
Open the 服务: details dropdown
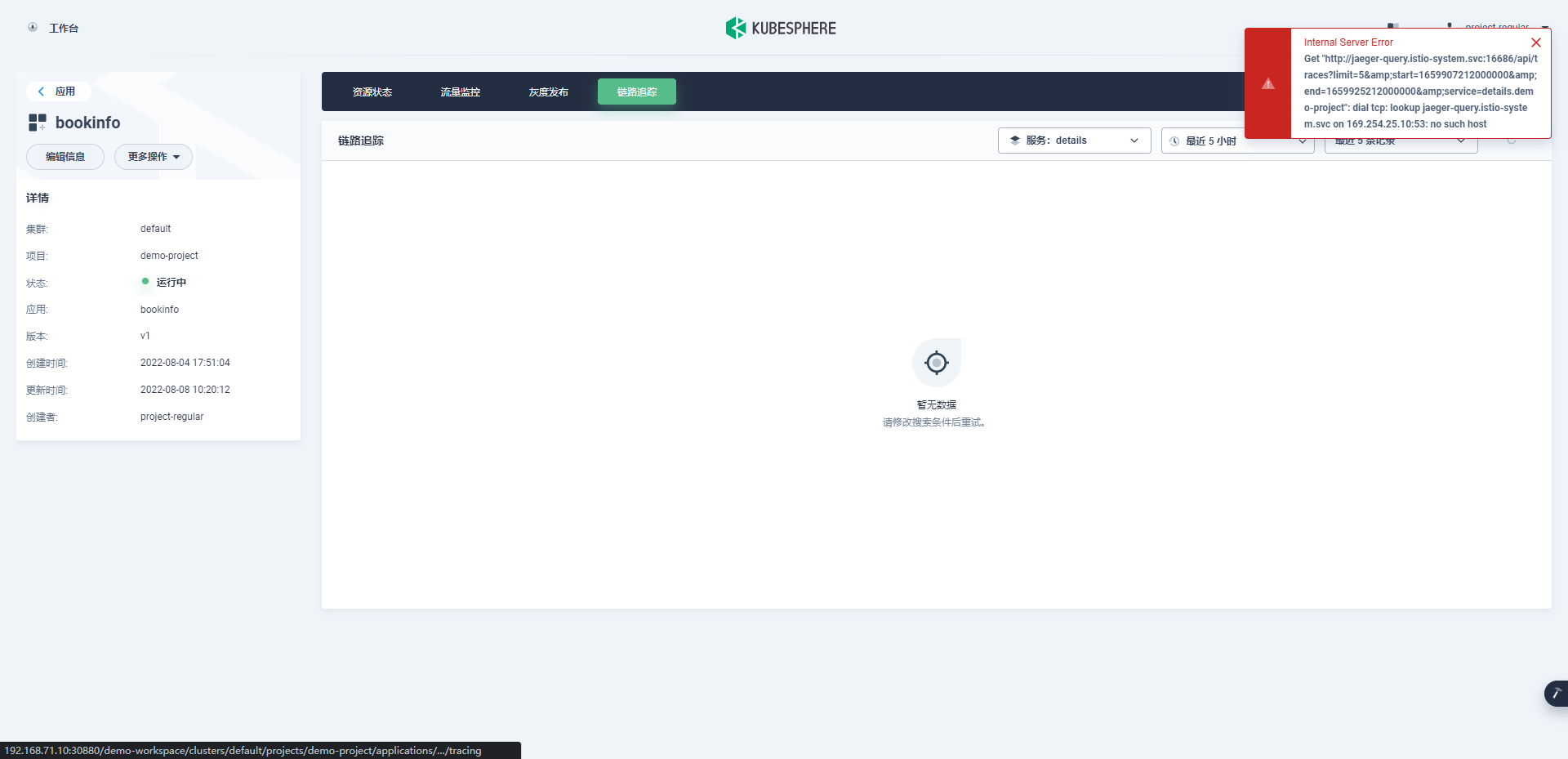[x=1075, y=141]
